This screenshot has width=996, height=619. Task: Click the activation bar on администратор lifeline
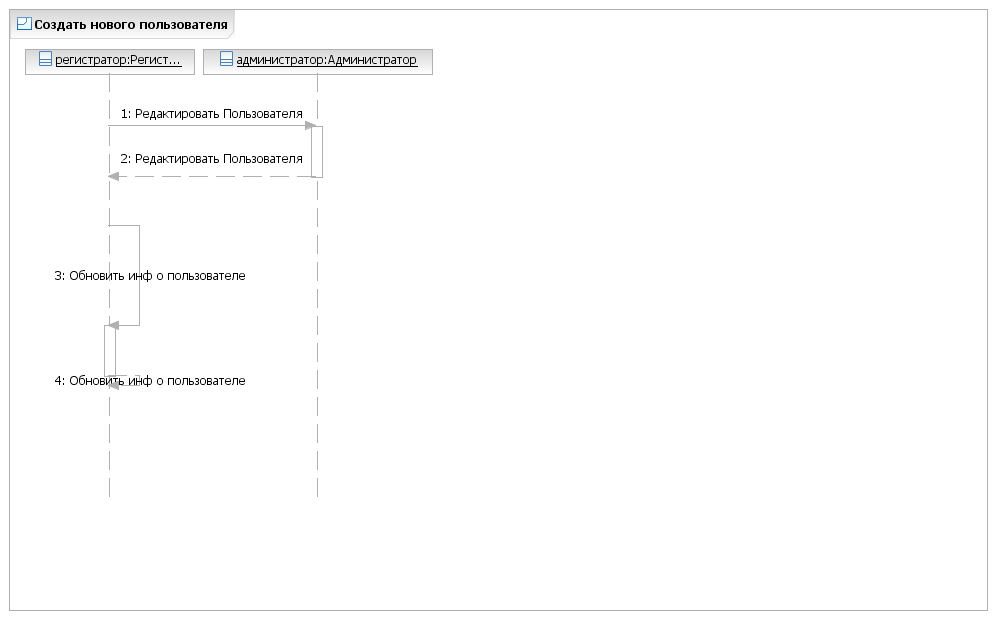(317, 152)
